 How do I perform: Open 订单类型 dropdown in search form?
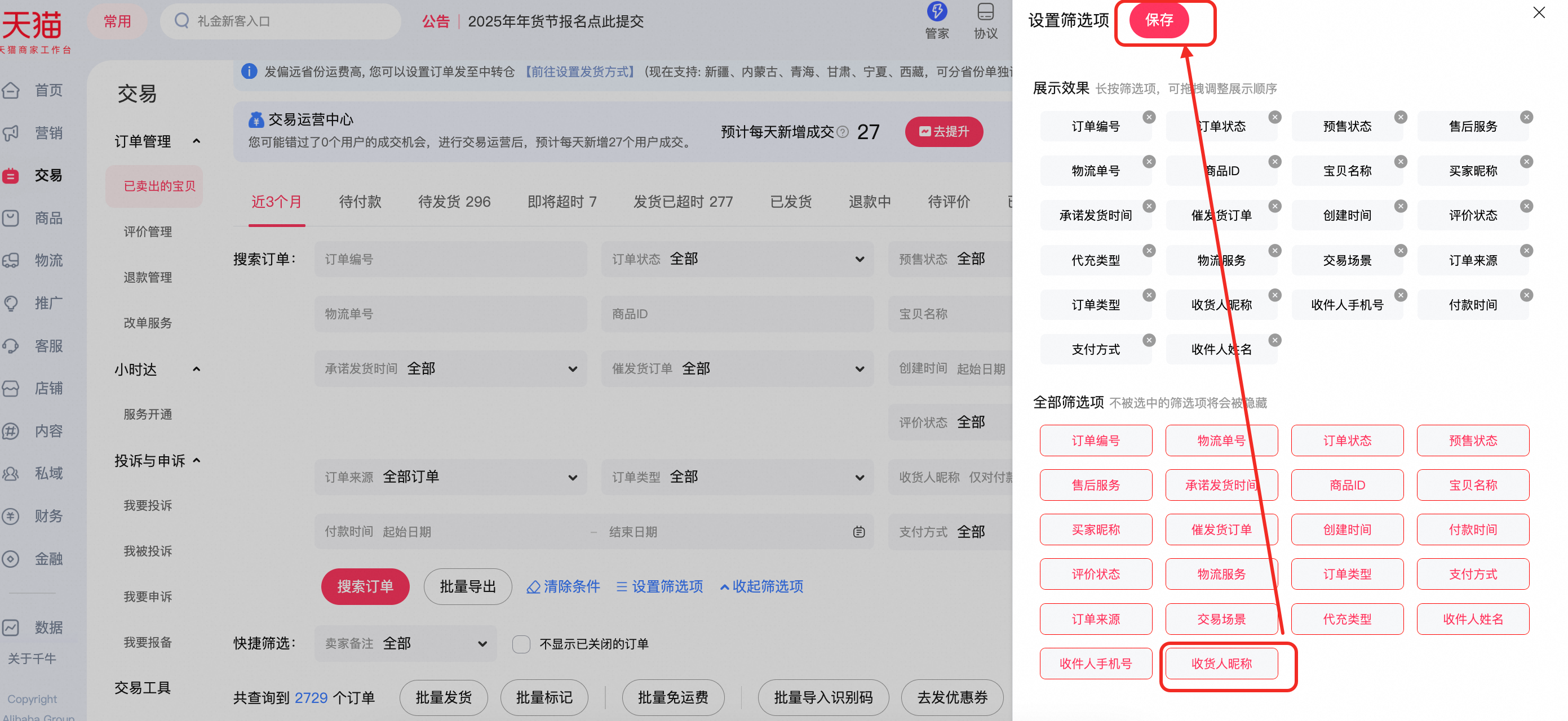tap(737, 477)
